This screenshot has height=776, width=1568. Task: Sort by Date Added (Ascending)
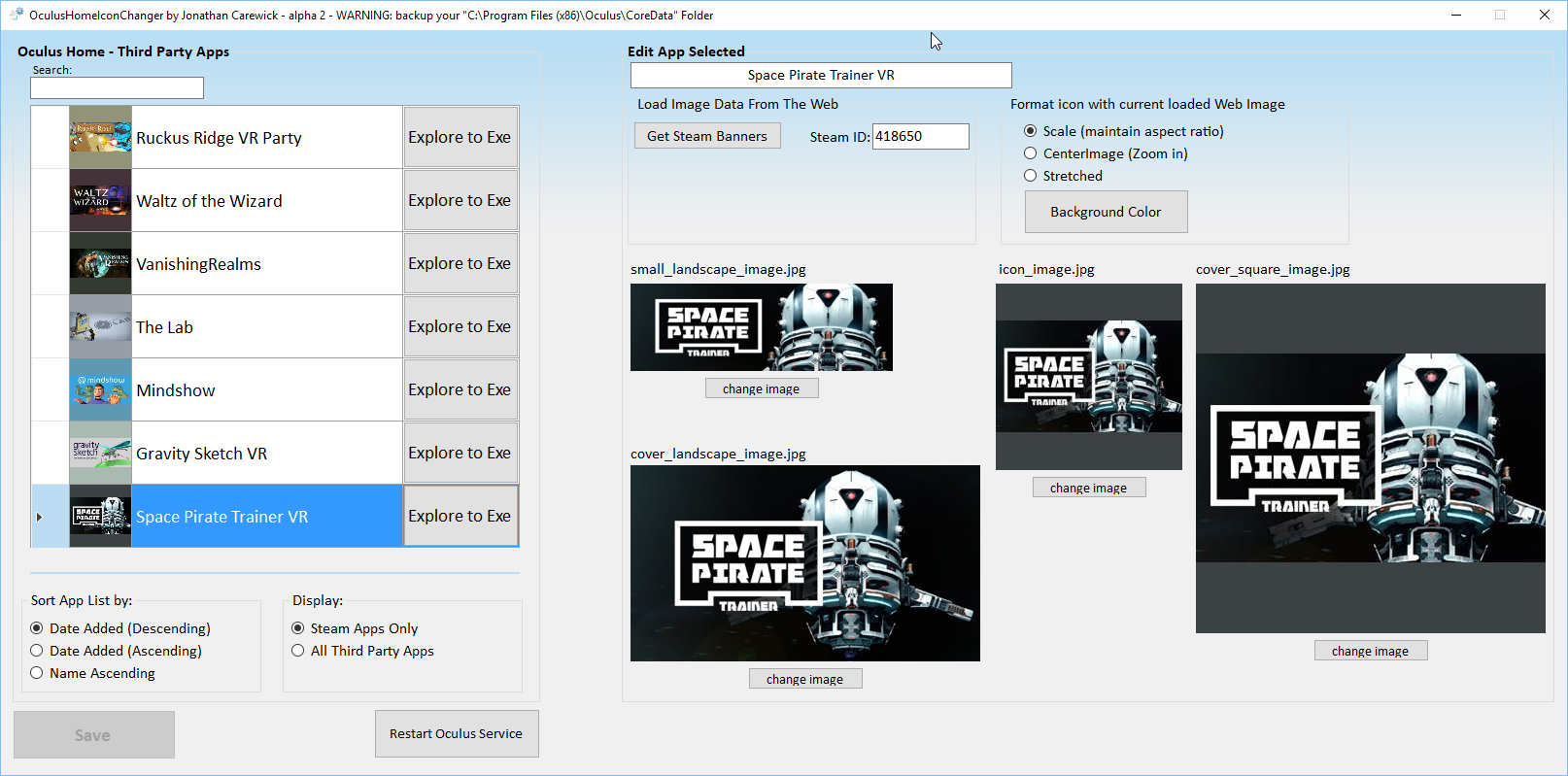37,651
